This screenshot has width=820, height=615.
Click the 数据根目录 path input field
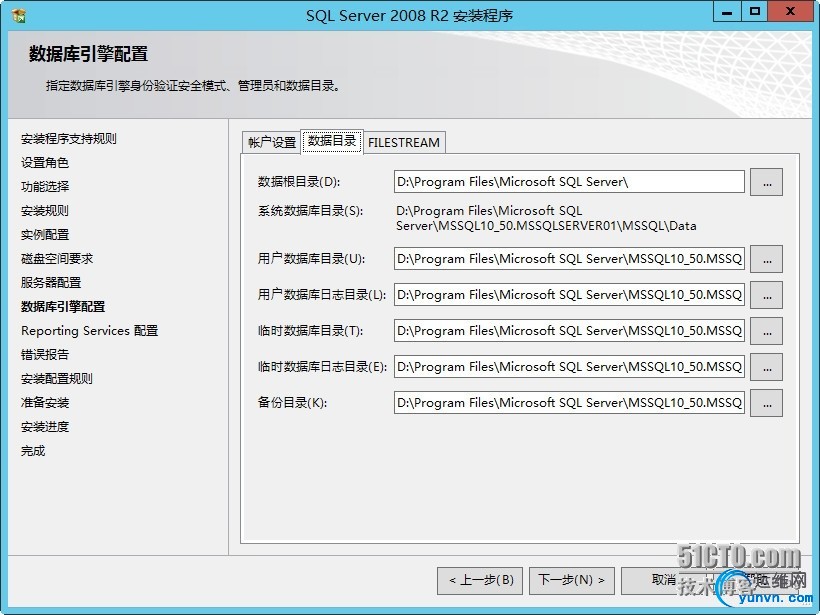pos(569,181)
